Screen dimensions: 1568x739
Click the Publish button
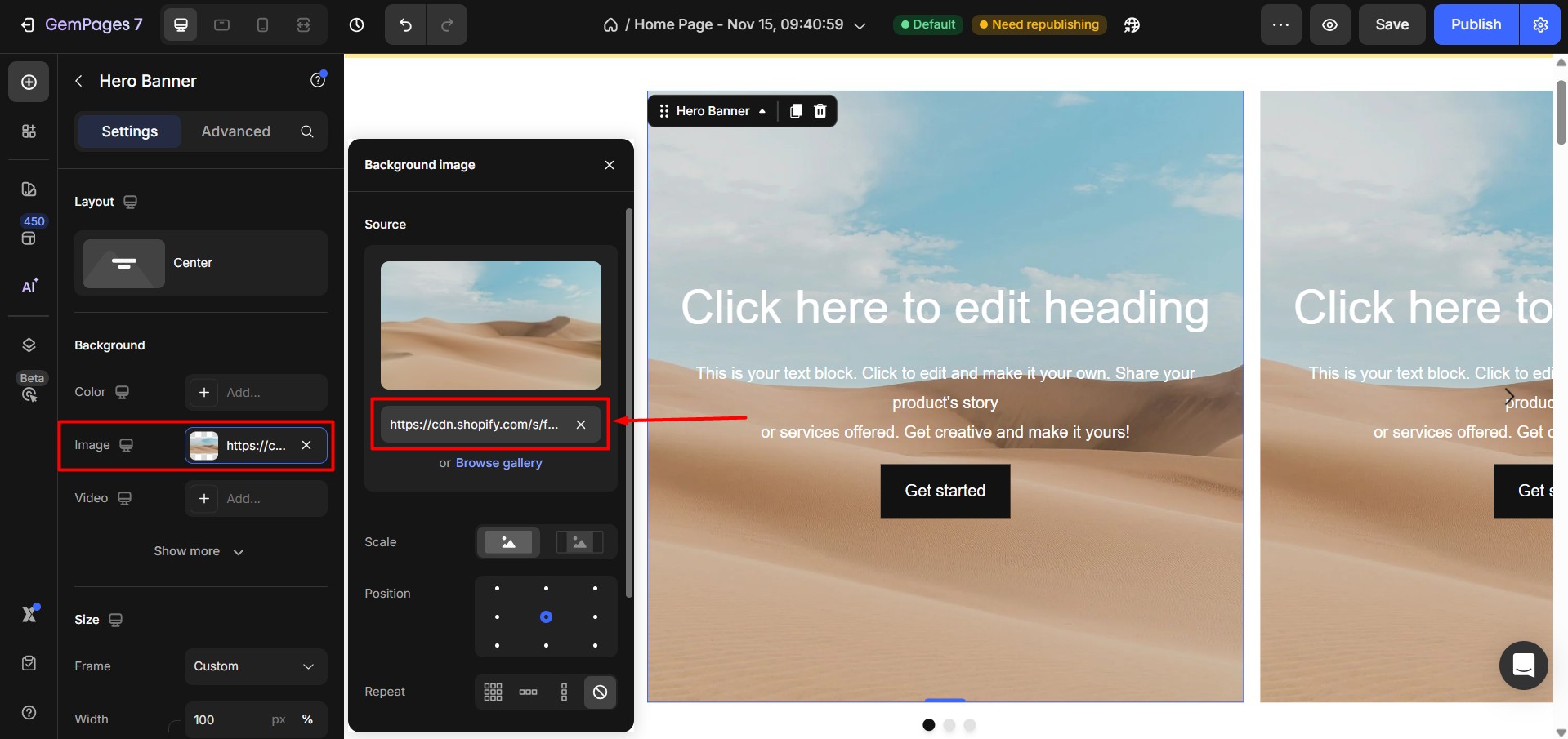click(1475, 24)
